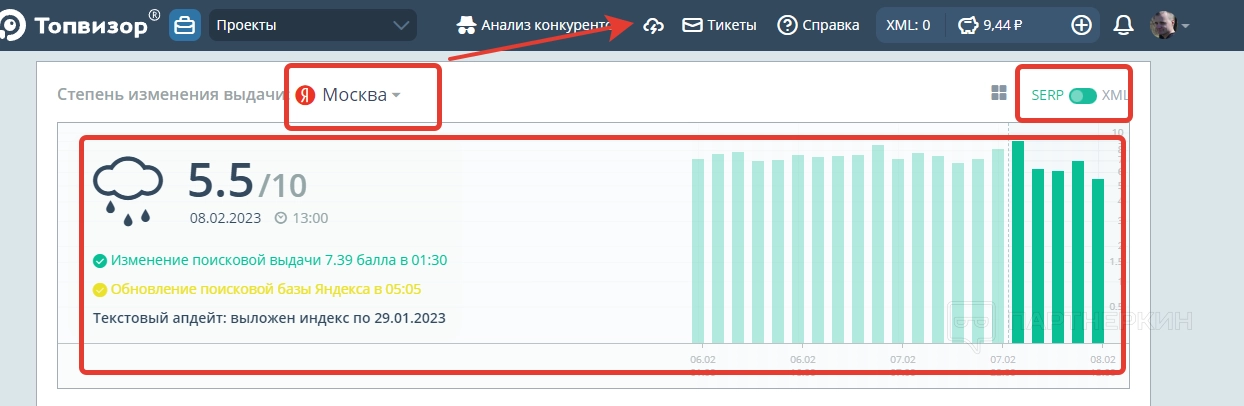
Task: Expand the Проекты dropdown
Action: (313, 25)
